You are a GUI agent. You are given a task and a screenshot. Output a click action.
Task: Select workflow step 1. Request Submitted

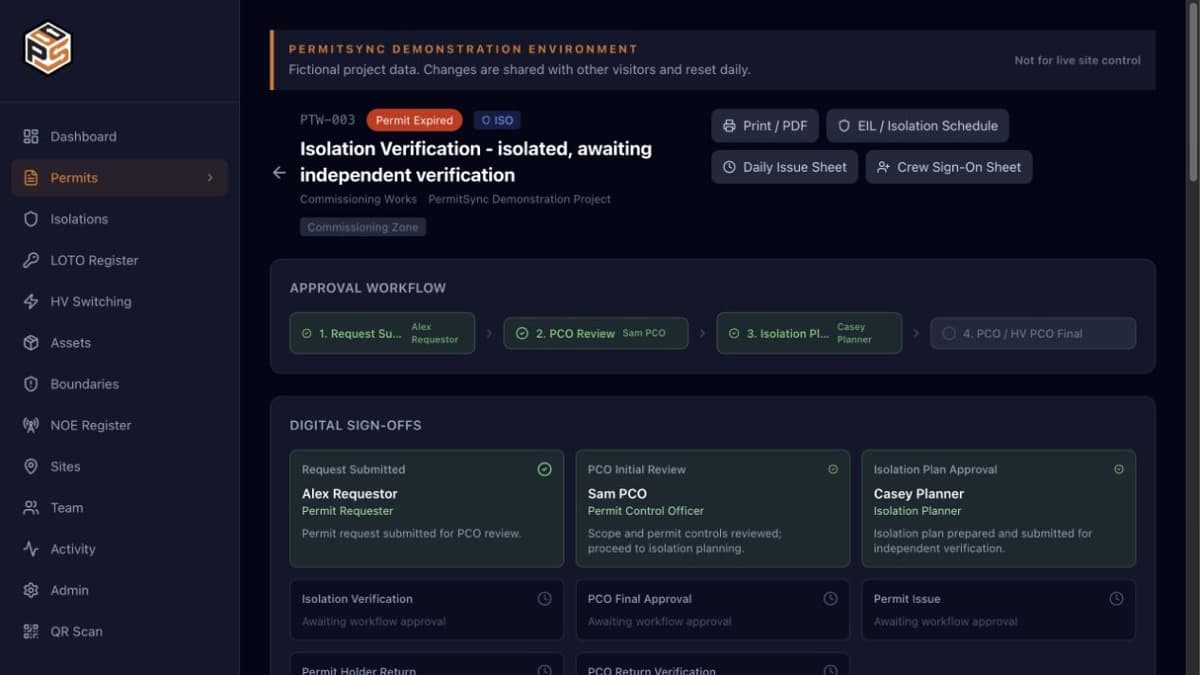pyautogui.click(x=382, y=334)
